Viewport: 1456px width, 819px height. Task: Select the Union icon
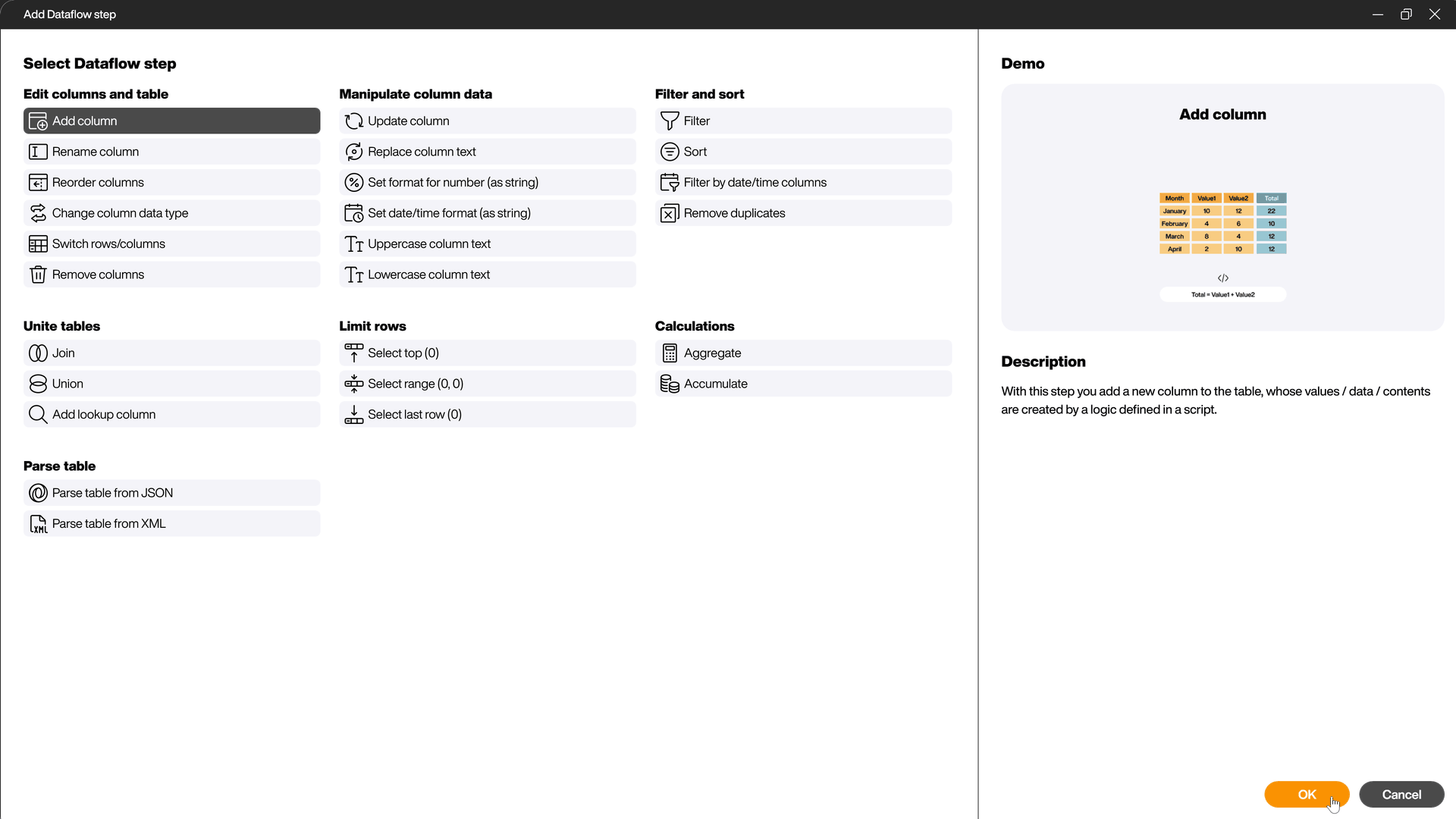point(38,384)
